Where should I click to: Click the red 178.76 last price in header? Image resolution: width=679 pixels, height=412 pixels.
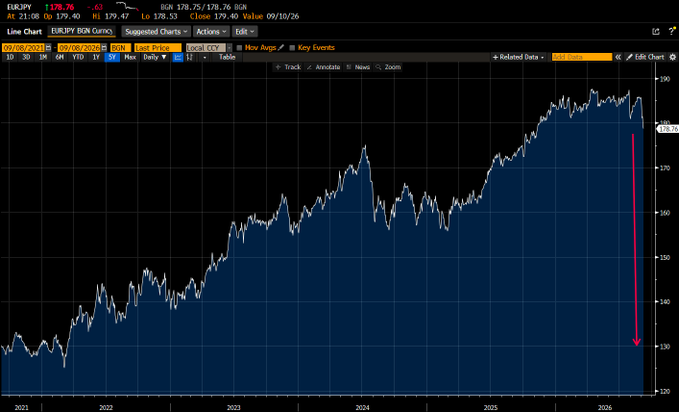tap(62, 7)
